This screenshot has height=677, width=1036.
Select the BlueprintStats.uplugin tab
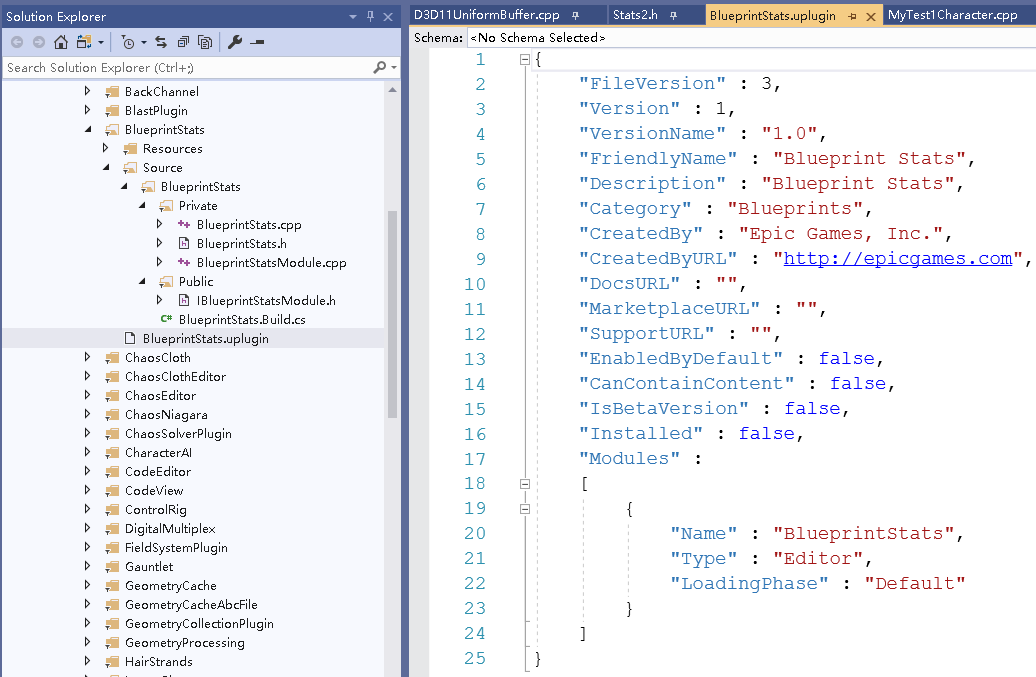(772, 16)
